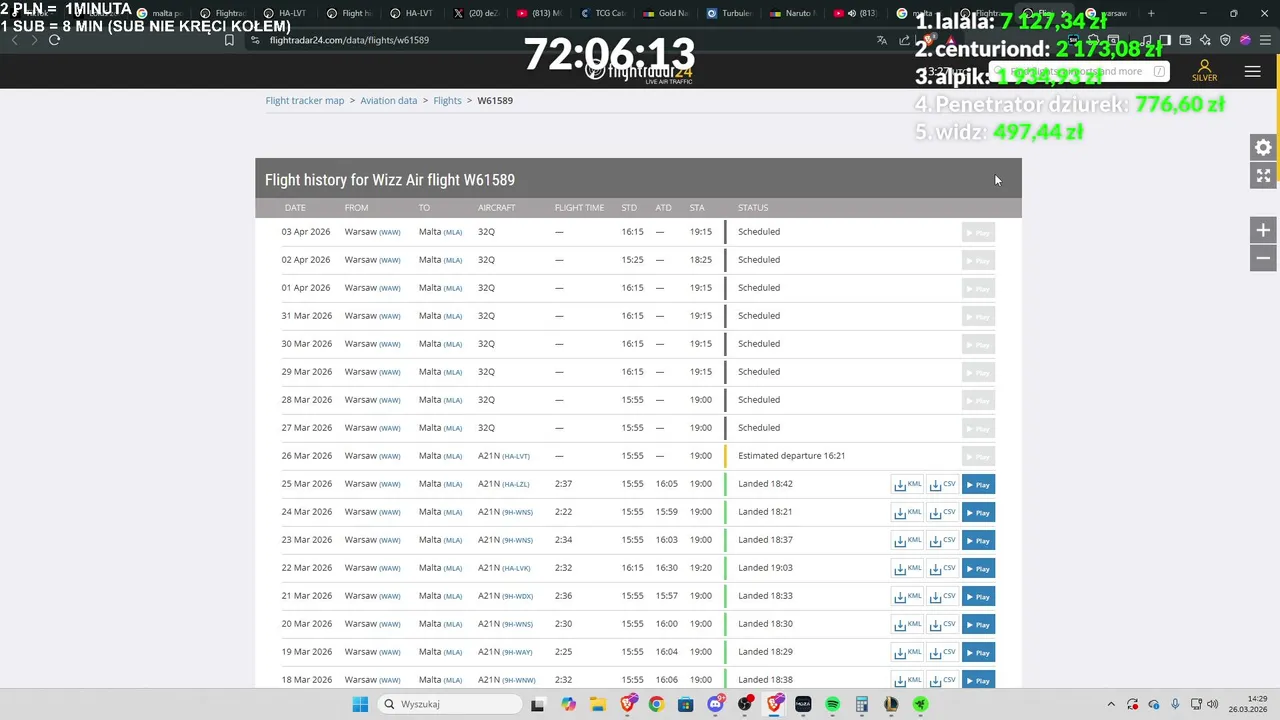The image size is (1280, 720).
Task: Switch to the 'Turbulen' browser tab
Action: pyautogui.click(x=729, y=13)
